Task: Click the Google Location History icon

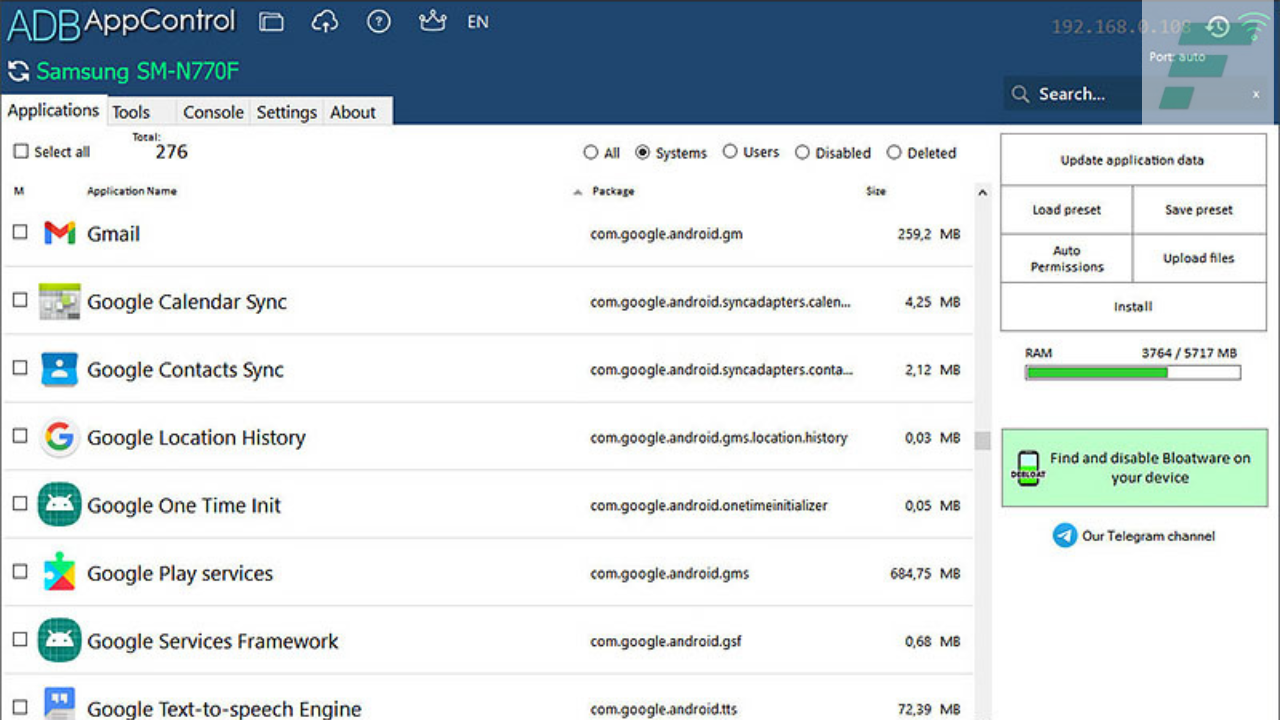Action: (x=60, y=437)
